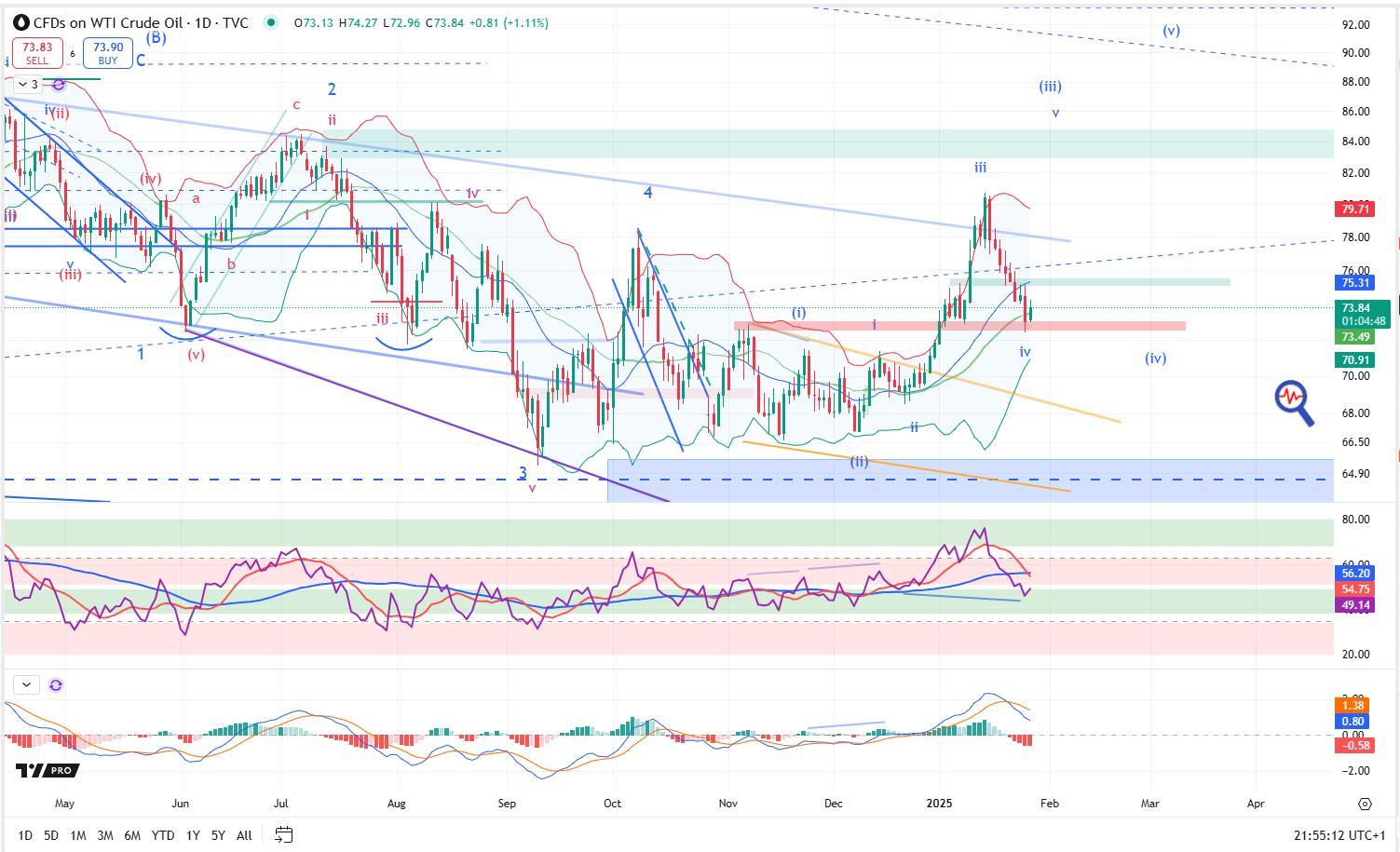Viewport: 1400px width, 852px height.
Task: Click the purple refresh icon in MACD pane
Action: click(x=56, y=685)
